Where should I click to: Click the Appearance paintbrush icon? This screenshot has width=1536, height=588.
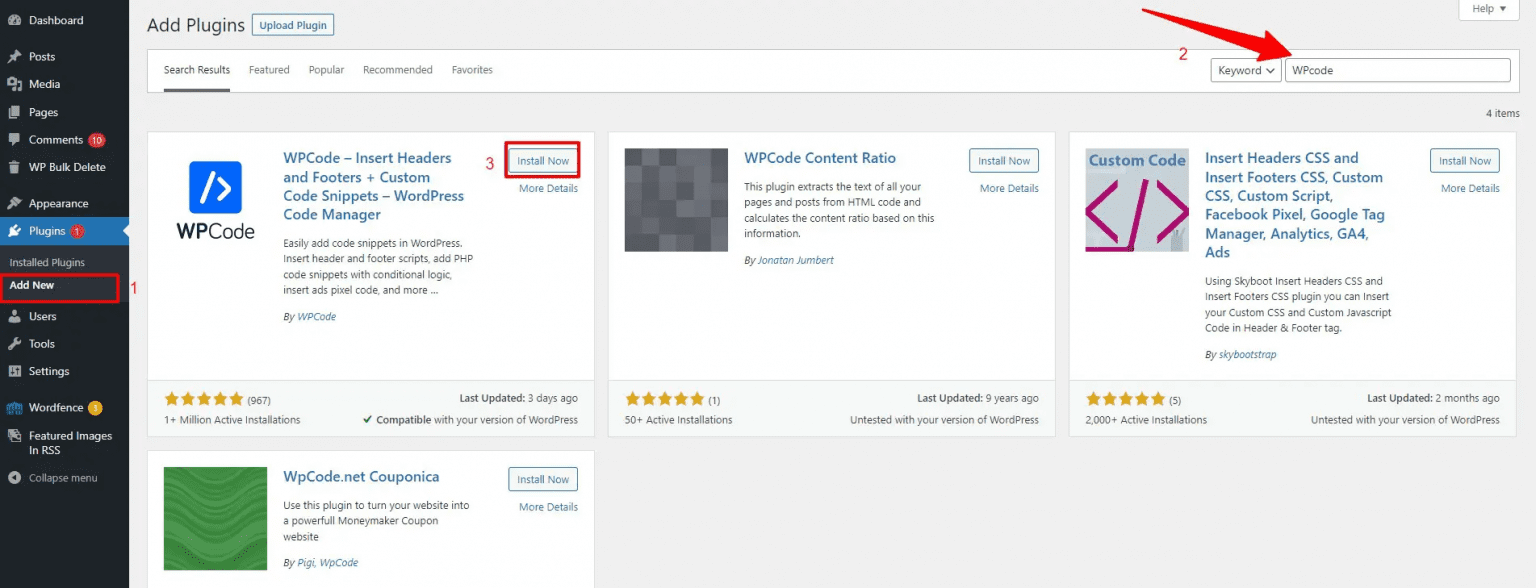click(x=14, y=204)
